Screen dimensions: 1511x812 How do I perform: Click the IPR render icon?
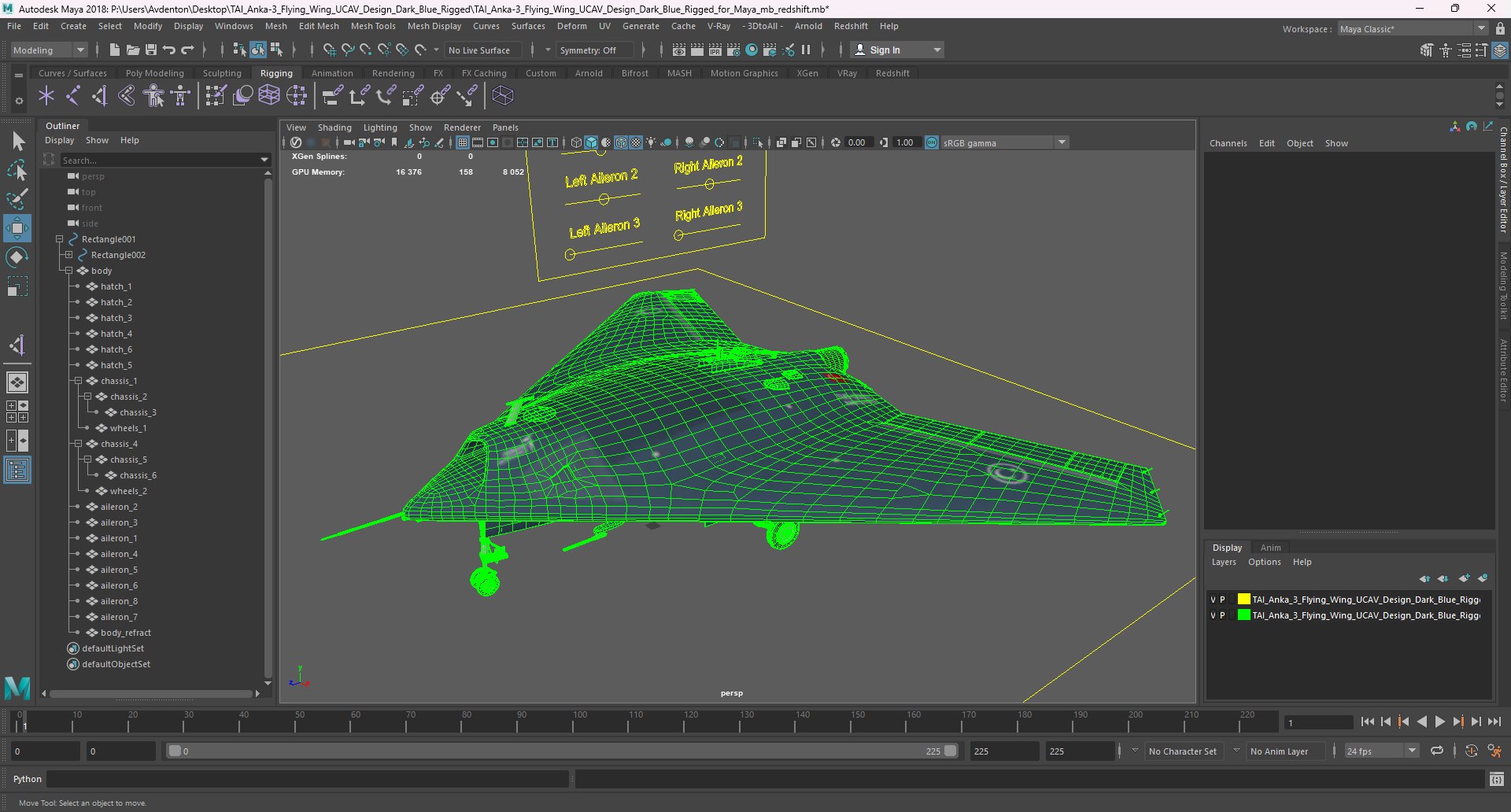[715, 50]
